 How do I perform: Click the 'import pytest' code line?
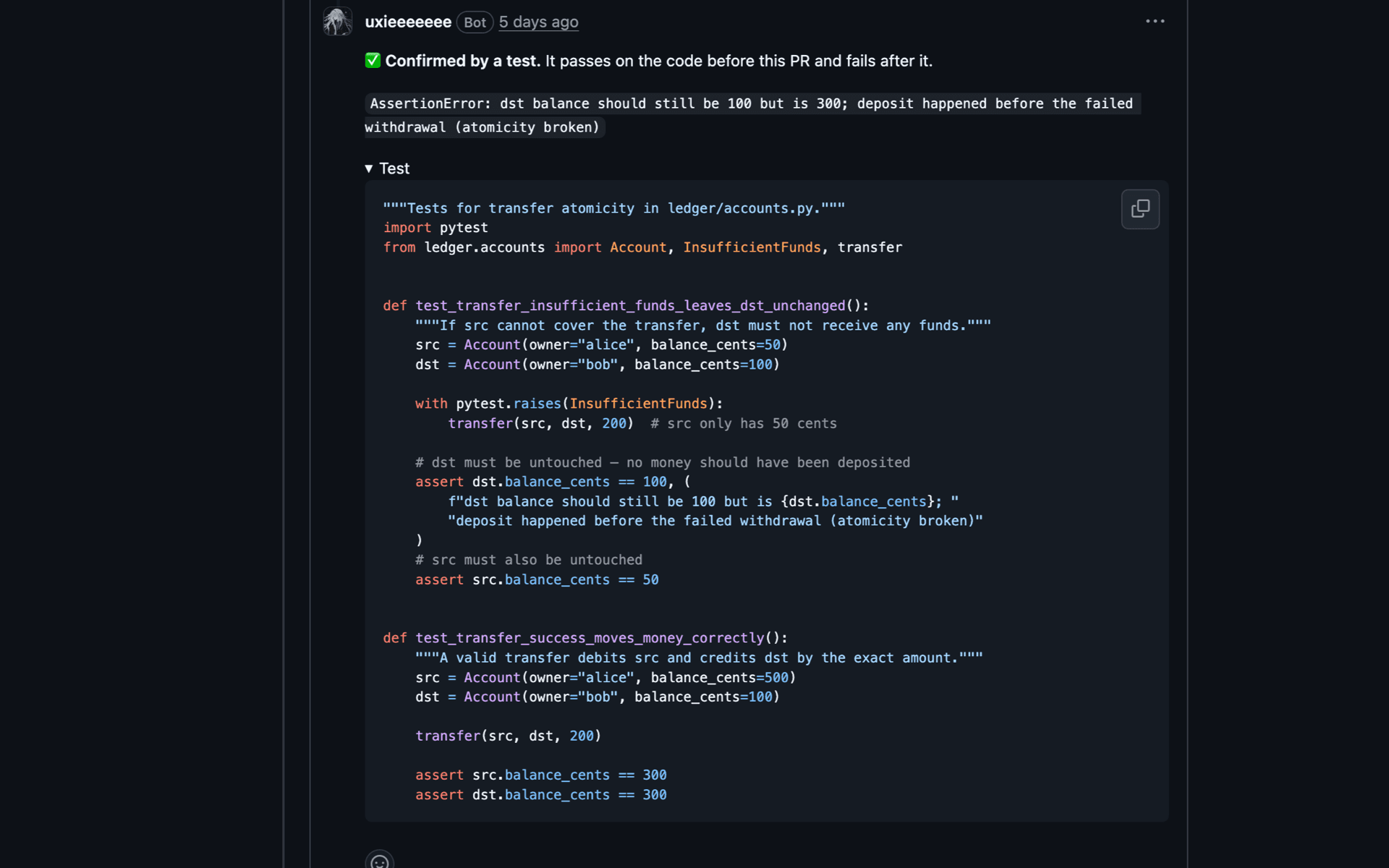(436, 228)
